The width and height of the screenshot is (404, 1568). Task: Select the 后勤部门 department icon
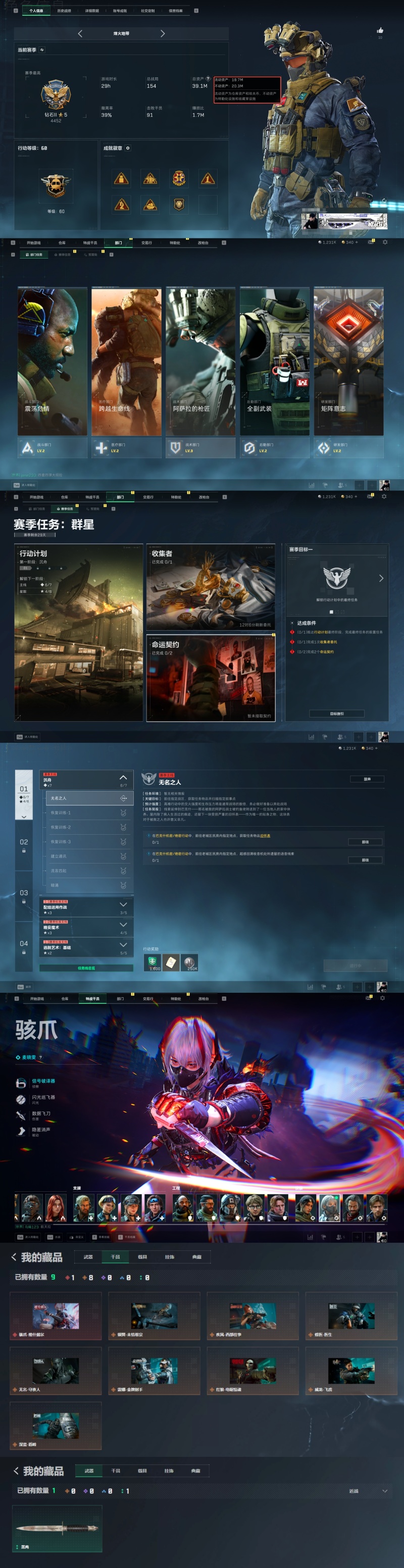pyautogui.click(x=249, y=448)
